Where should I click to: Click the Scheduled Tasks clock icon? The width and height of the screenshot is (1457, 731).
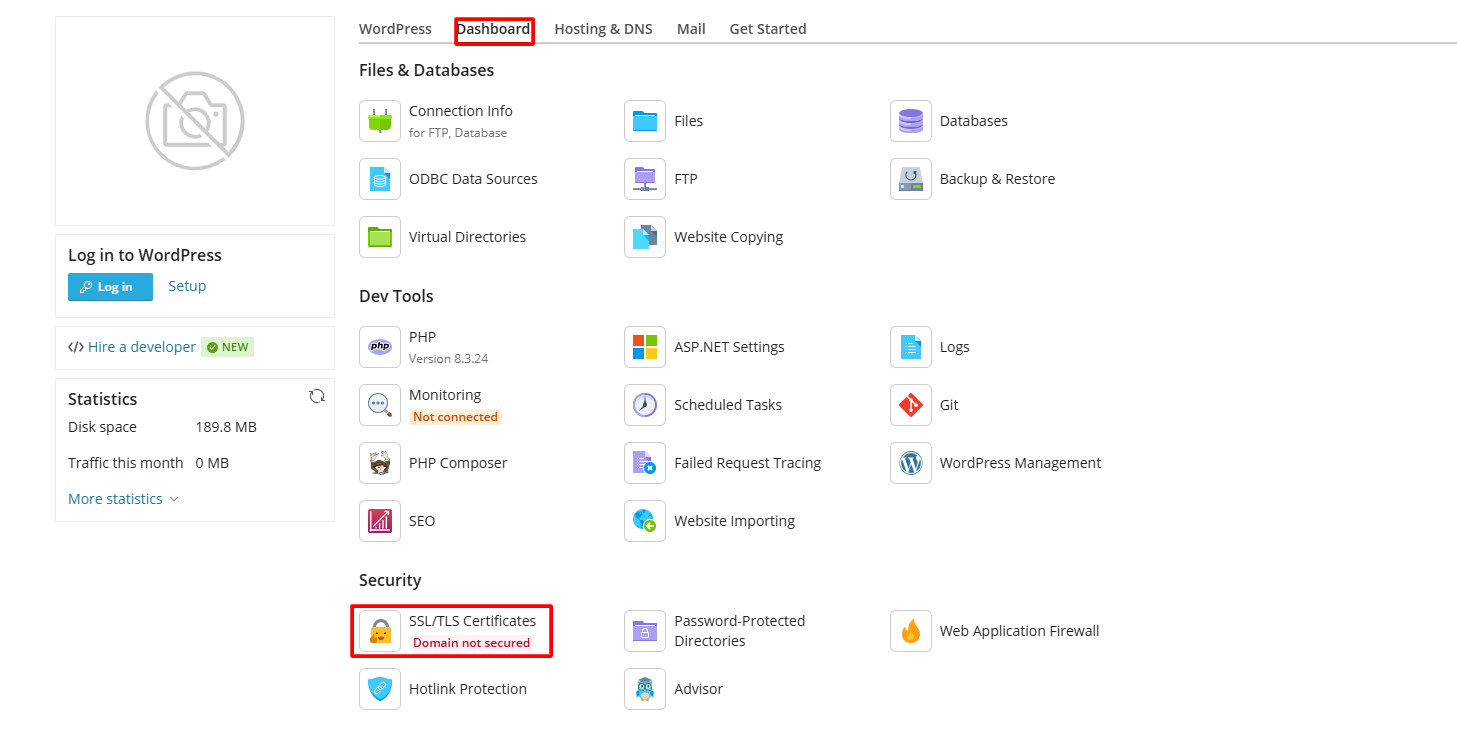(x=645, y=405)
